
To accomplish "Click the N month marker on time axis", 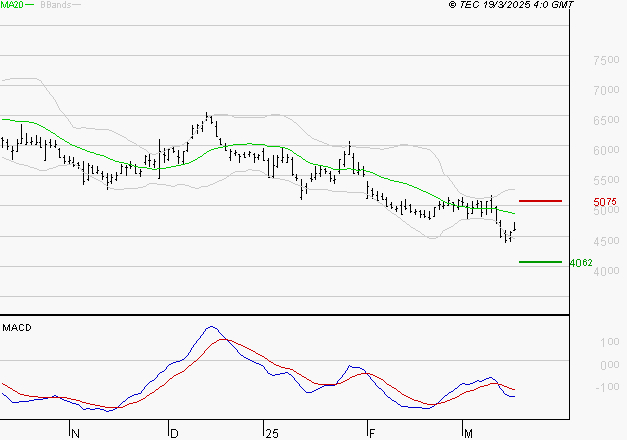I will pos(75,433).
